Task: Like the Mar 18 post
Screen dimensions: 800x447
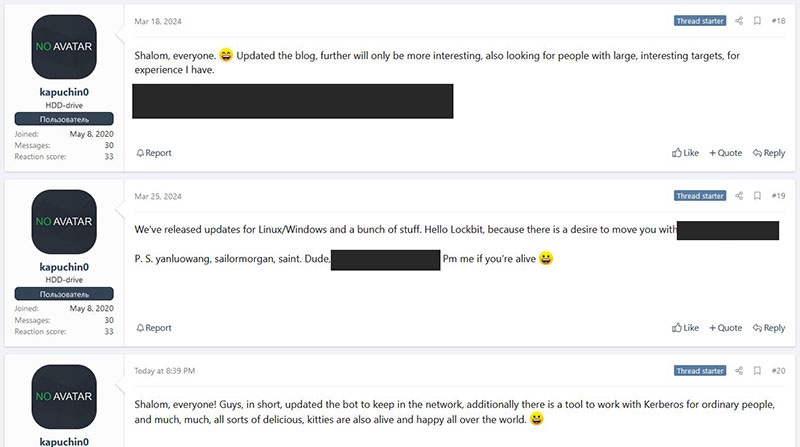Action: click(x=686, y=153)
